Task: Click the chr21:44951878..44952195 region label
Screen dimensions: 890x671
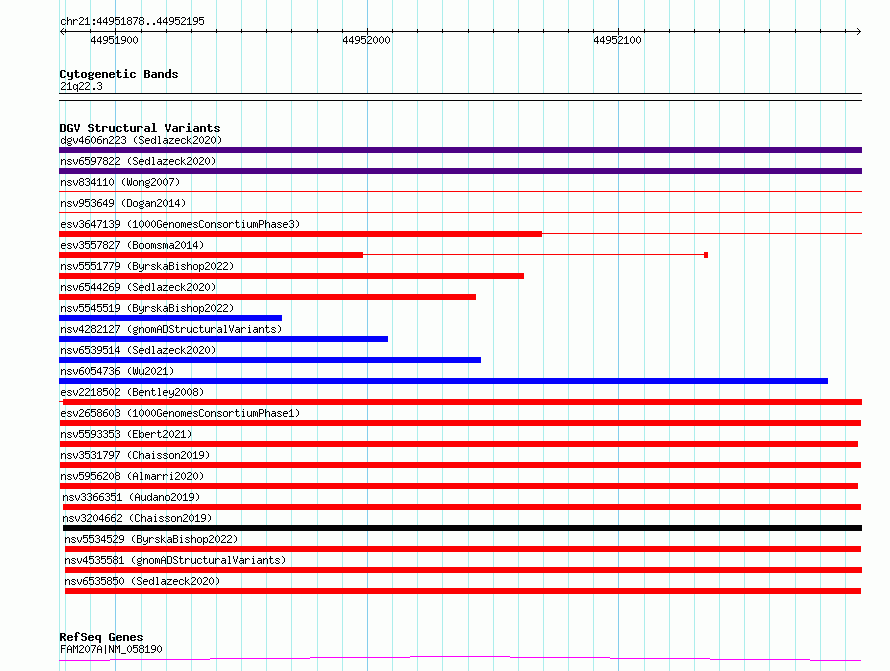Action: (x=132, y=22)
